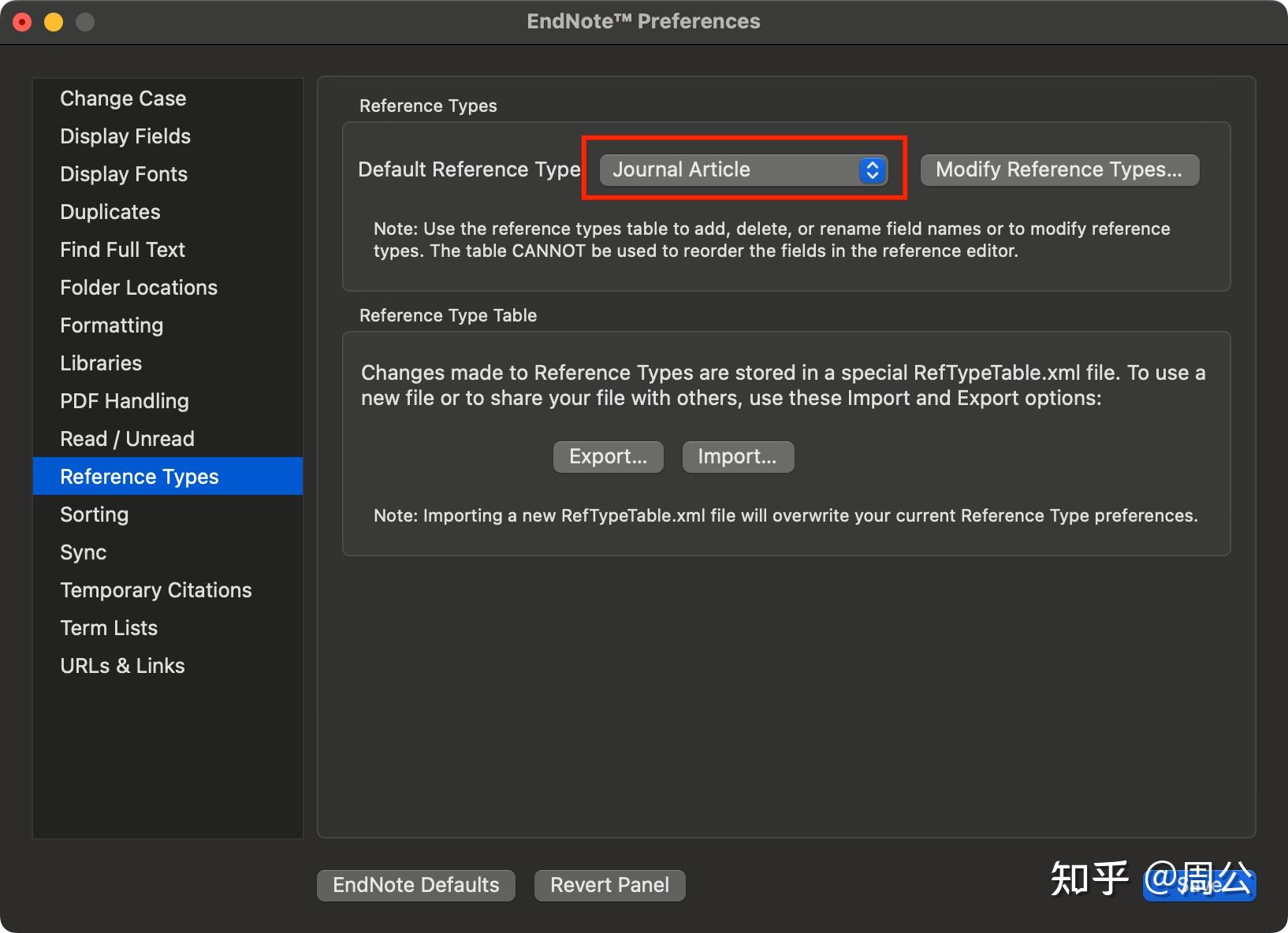This screenshot has height=933, width=1288.
Task: Select Display Fields settings
Action: 125,136
